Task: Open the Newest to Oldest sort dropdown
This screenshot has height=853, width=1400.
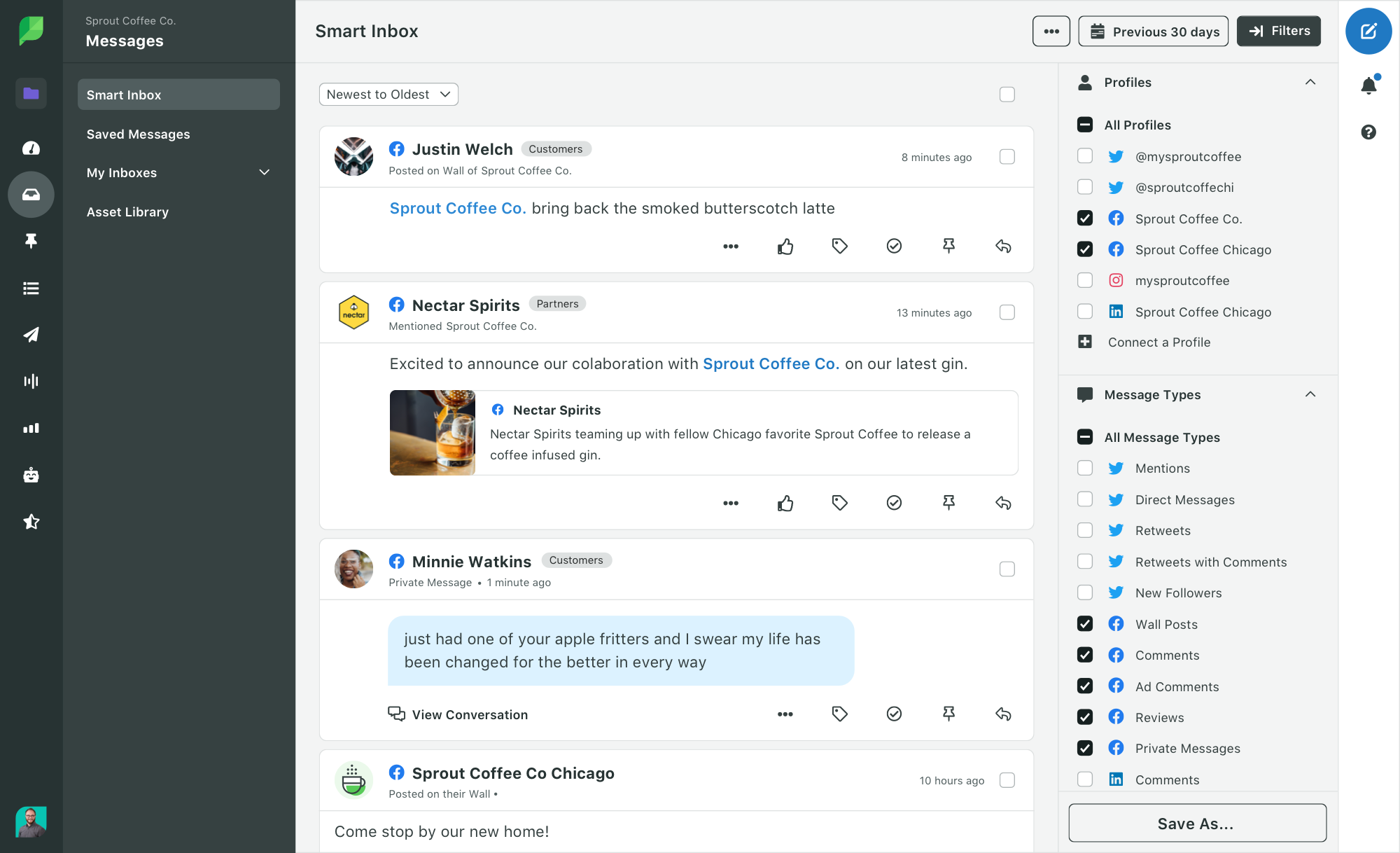Action: click(388, 95)
